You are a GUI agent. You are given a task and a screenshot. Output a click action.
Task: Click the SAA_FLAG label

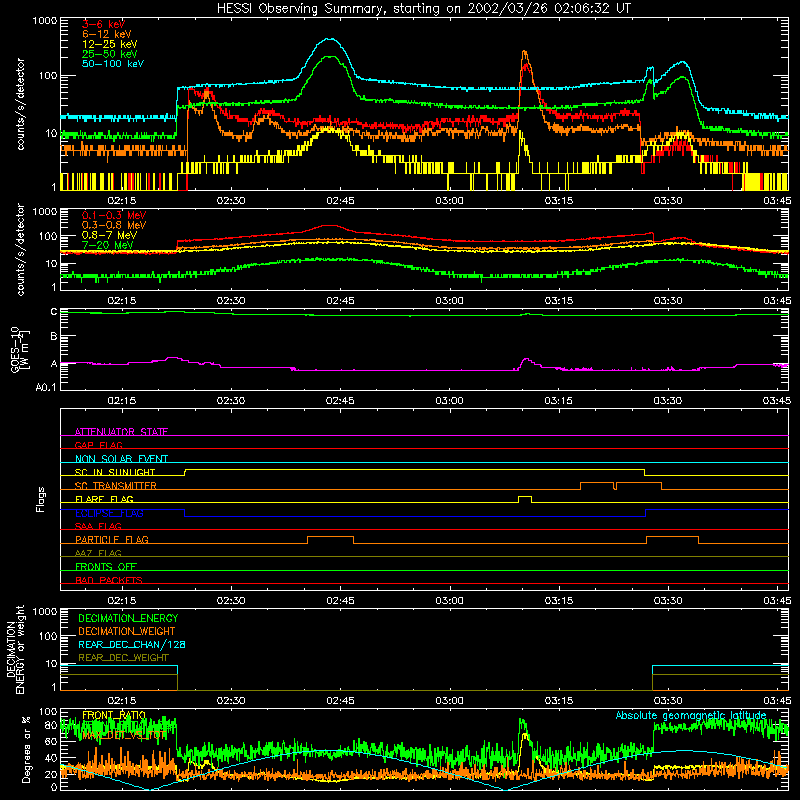[x=98, y=526]
